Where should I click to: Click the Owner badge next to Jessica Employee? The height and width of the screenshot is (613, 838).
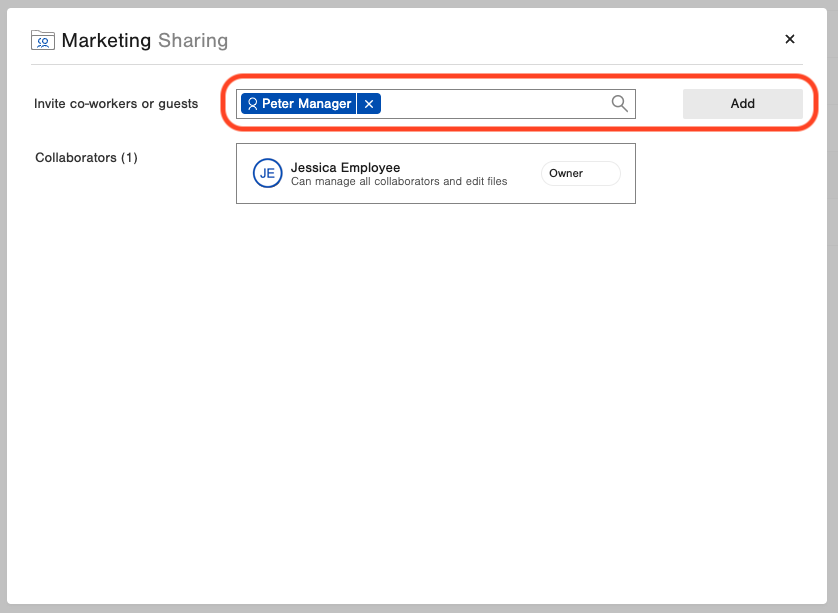pyautogui.click(x=580, y=173)
